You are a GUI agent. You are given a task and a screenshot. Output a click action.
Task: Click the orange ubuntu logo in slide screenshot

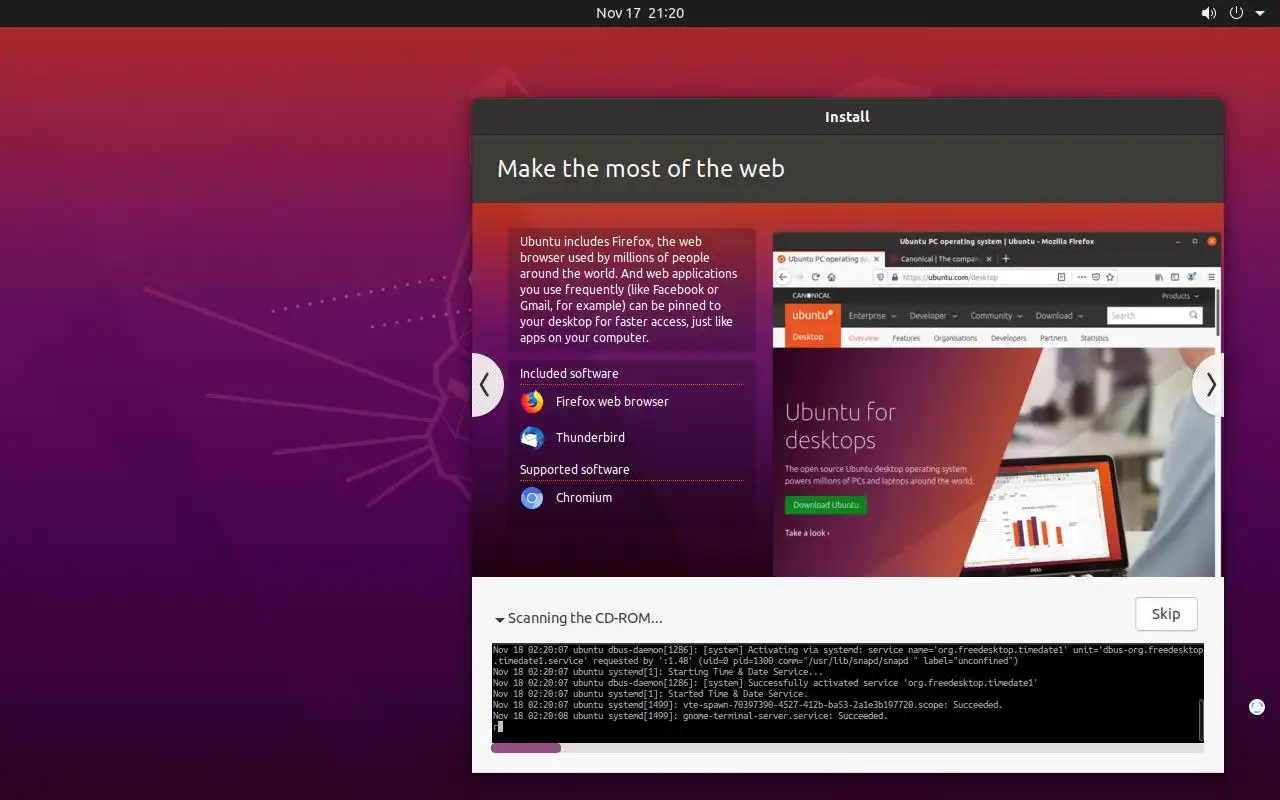tap(812, 315)
